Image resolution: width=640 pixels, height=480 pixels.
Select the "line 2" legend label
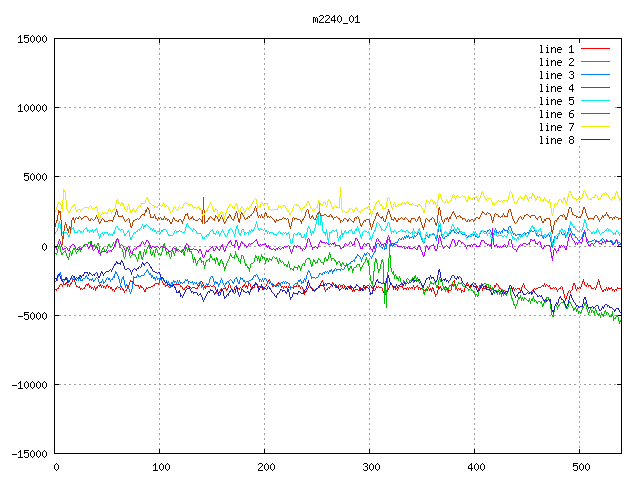pos(557,62)
